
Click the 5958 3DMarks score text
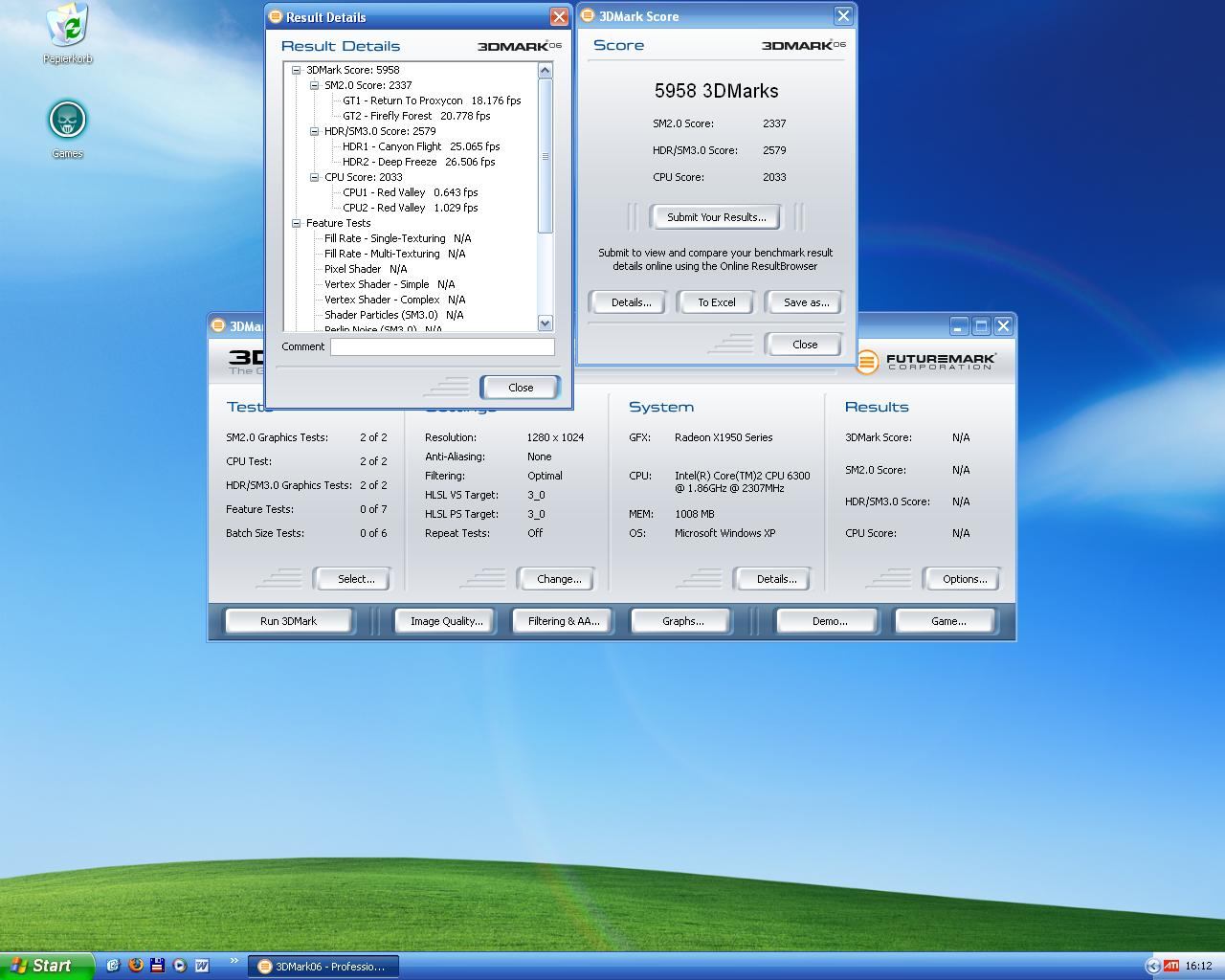click(716, 91)
